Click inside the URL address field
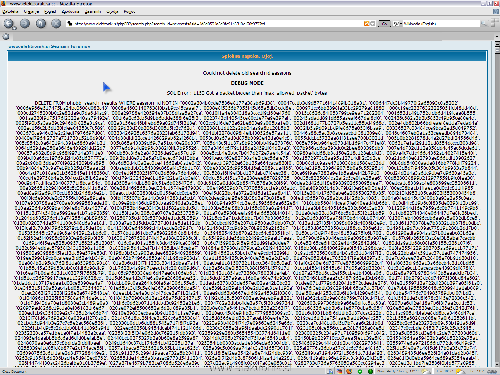Screen dimensions: 500x375 [x=217, y=24]
